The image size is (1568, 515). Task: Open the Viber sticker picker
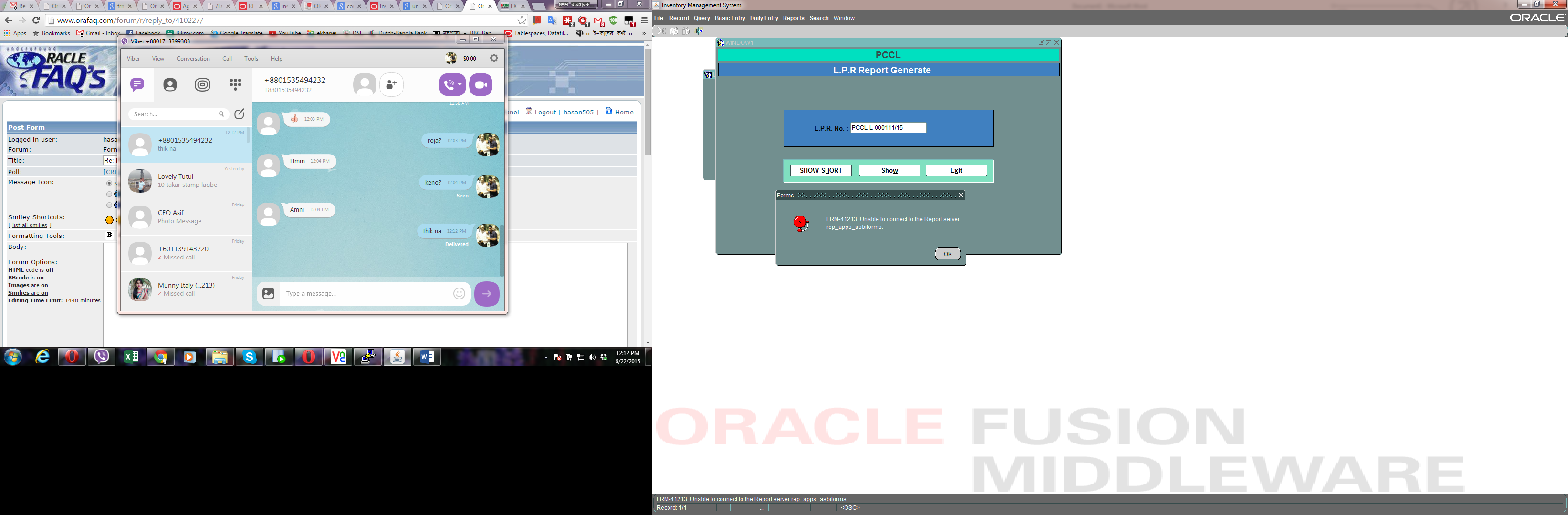269,294
